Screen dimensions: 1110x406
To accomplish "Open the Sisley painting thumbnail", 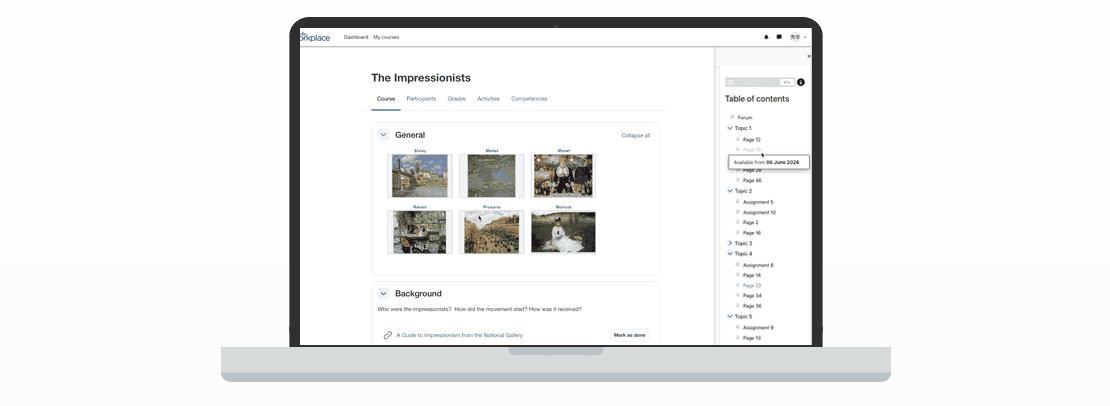I will pyautogui.click(x=420, y=176).
